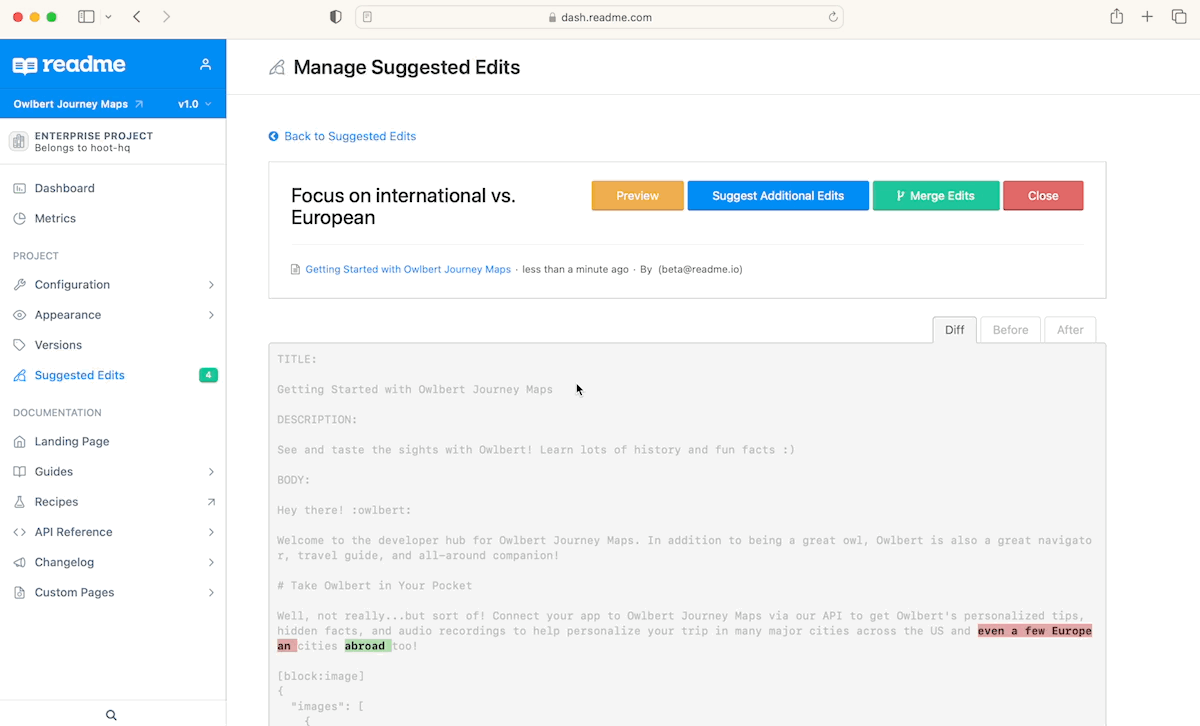
Task: Click the Landing Page home icon
Action: click(19, 442)
